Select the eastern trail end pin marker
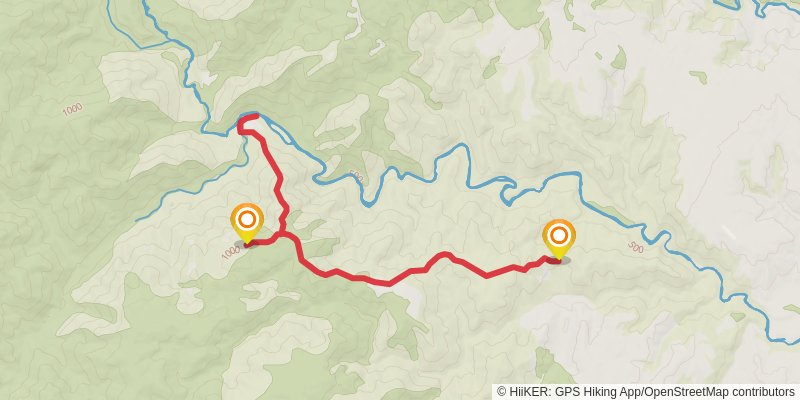800x400 pixels. tap(559, 240)
